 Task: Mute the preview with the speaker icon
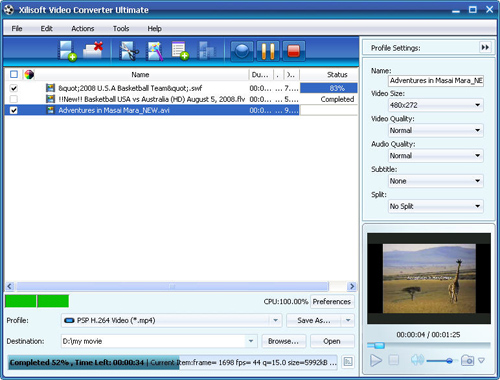tap(417, 360)
